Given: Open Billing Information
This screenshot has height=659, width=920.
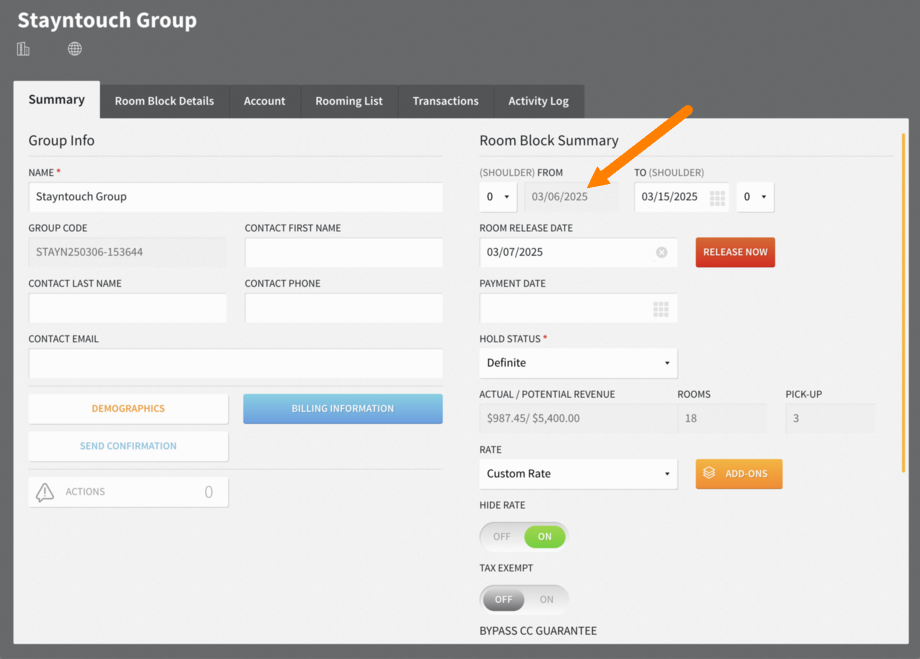Looking at the screenshot, I should point(343,408).
